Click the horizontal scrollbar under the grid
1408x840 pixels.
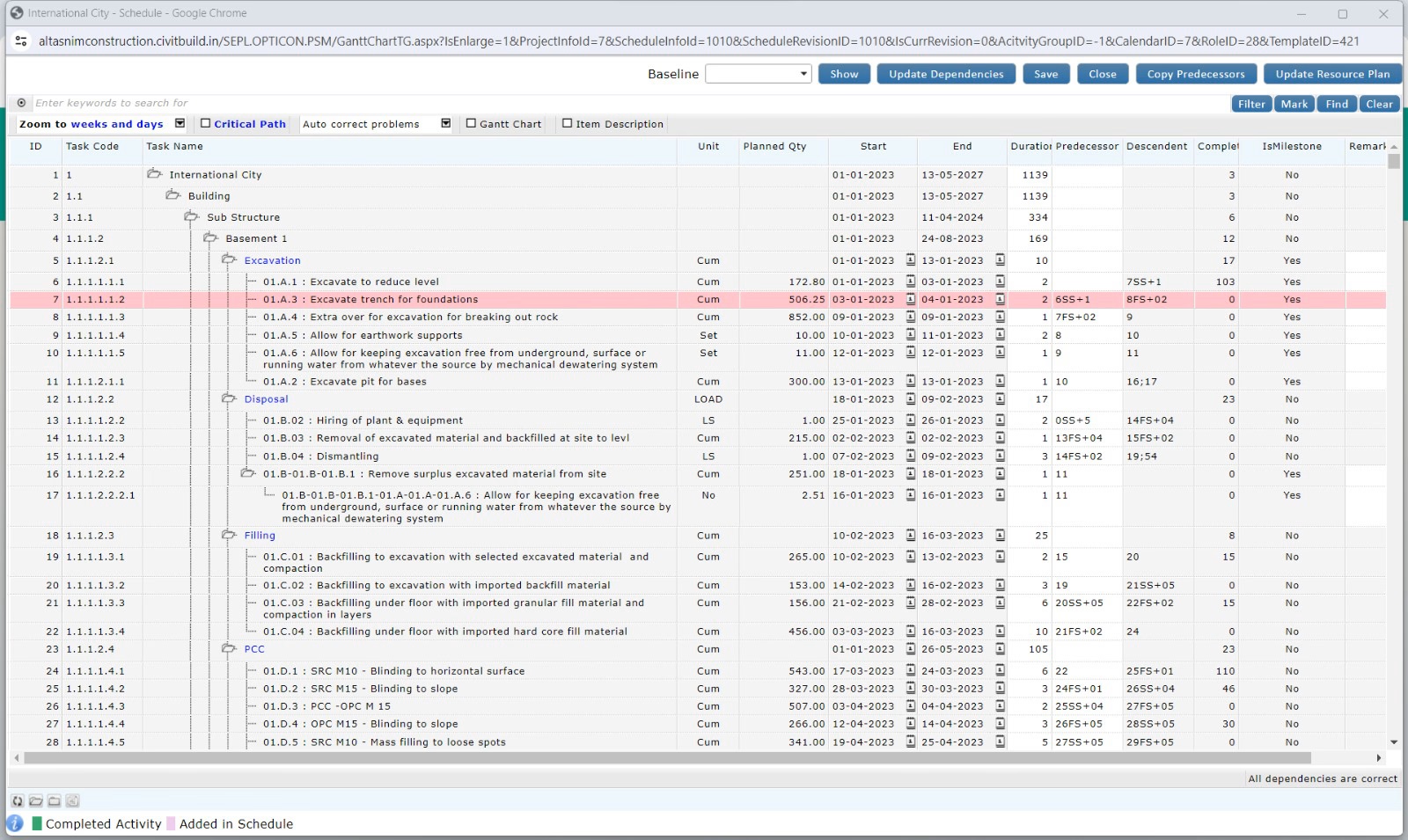[x=667, y=757]
